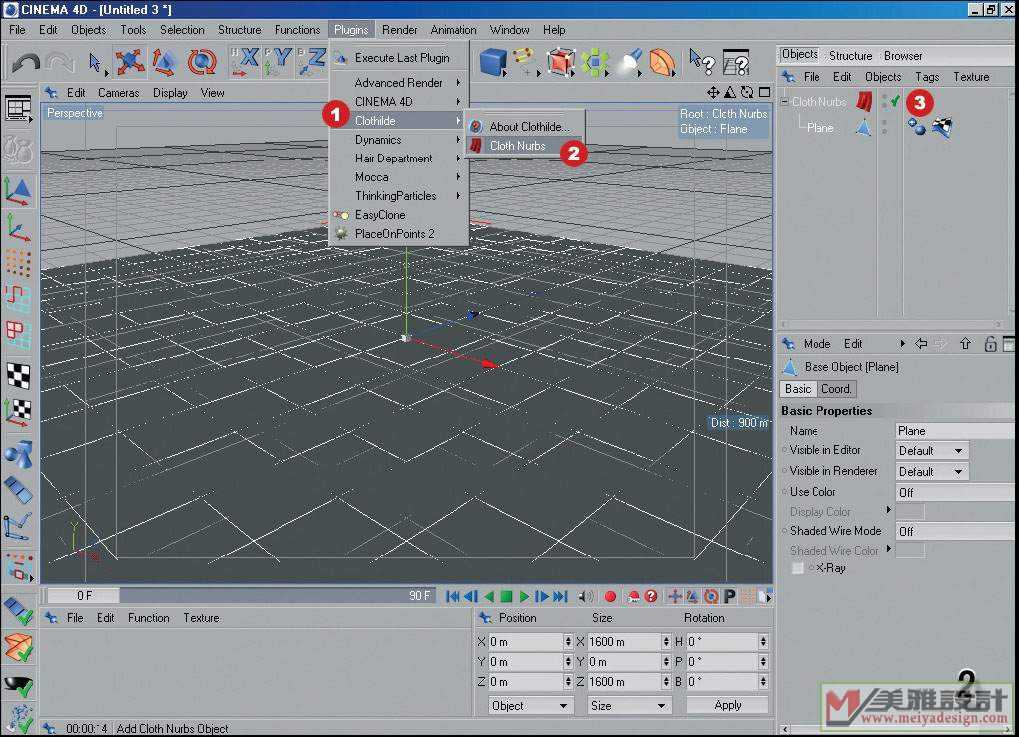Click the Display Color swatch

point(910,512)
